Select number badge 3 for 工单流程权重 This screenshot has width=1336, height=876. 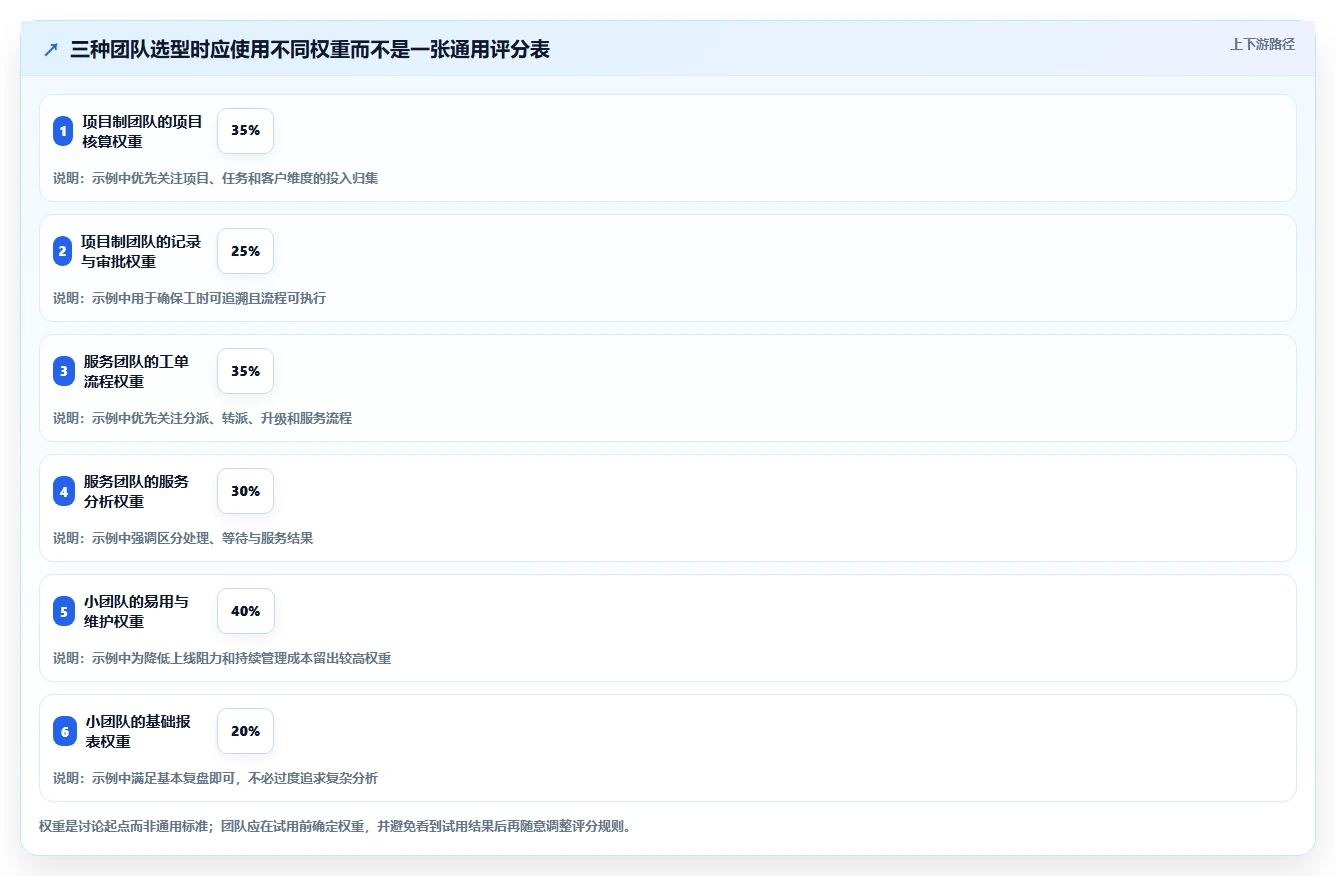click(63, 371)
